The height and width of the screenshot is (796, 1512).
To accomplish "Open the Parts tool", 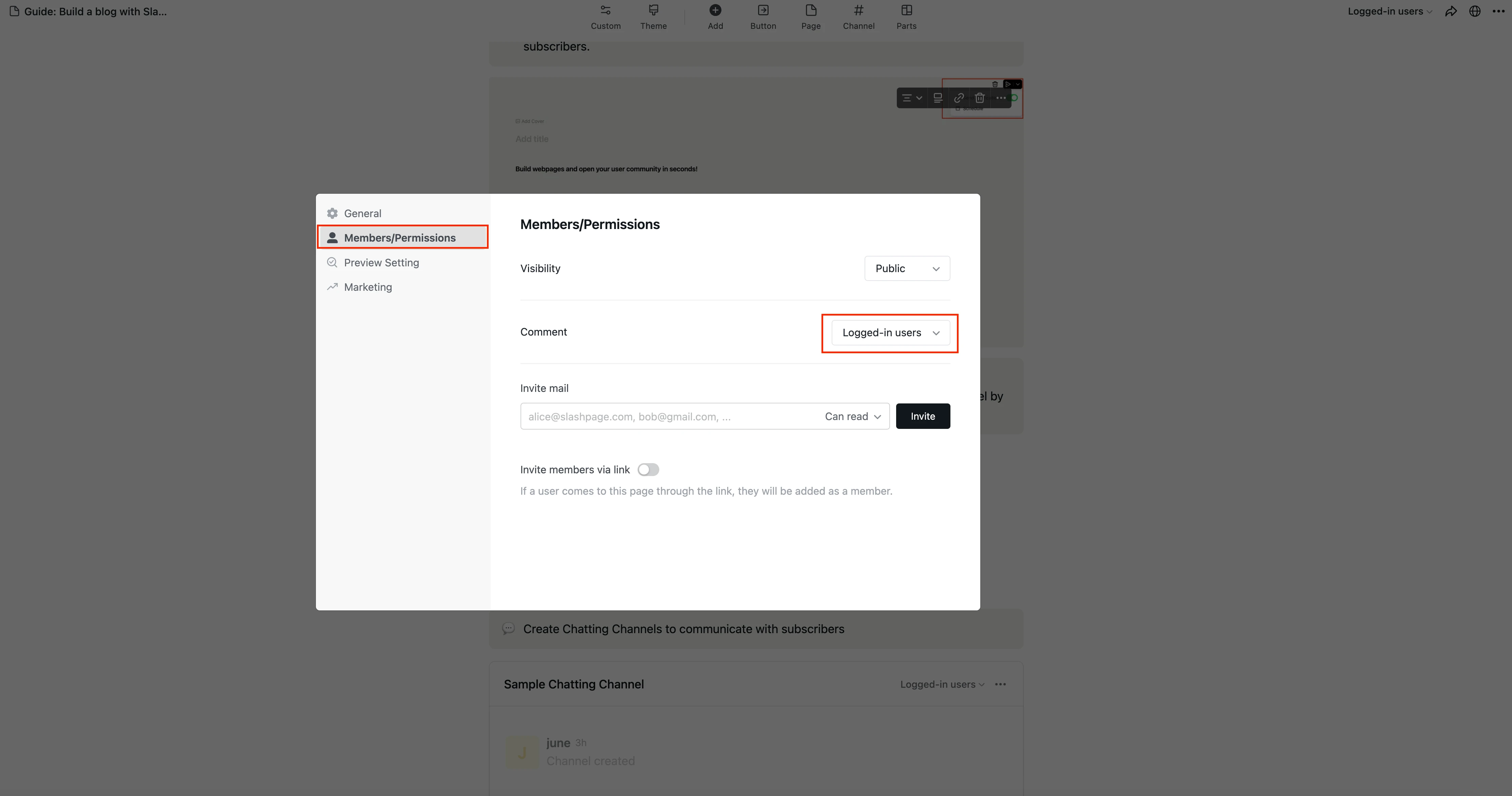I will pos(906,18).
